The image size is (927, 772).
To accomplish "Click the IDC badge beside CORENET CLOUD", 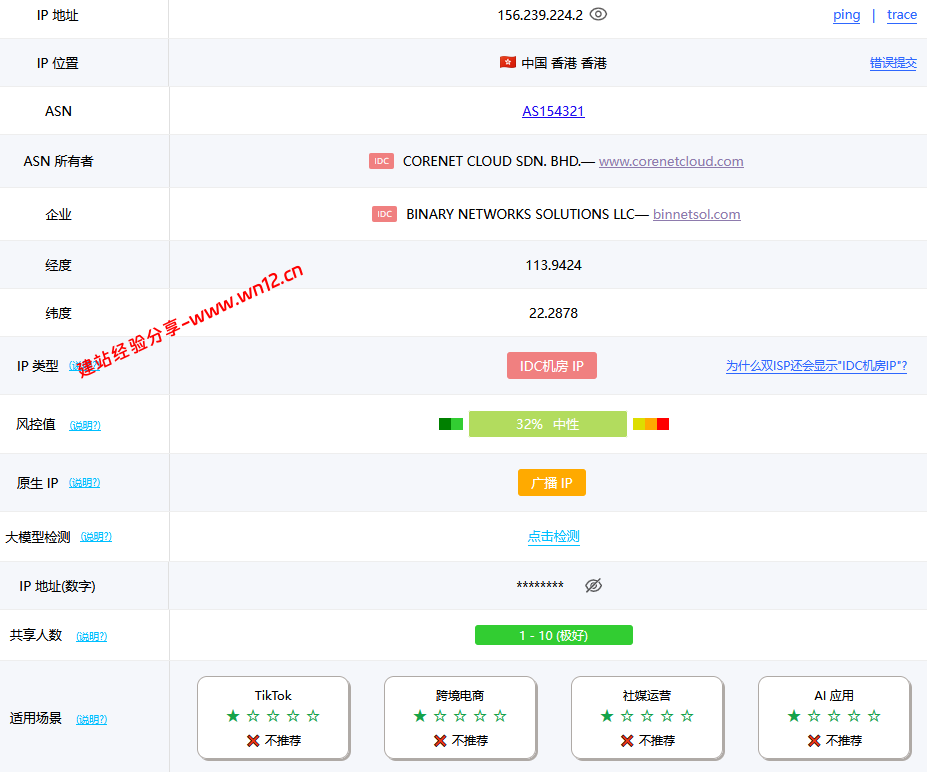I will (381, 161).
